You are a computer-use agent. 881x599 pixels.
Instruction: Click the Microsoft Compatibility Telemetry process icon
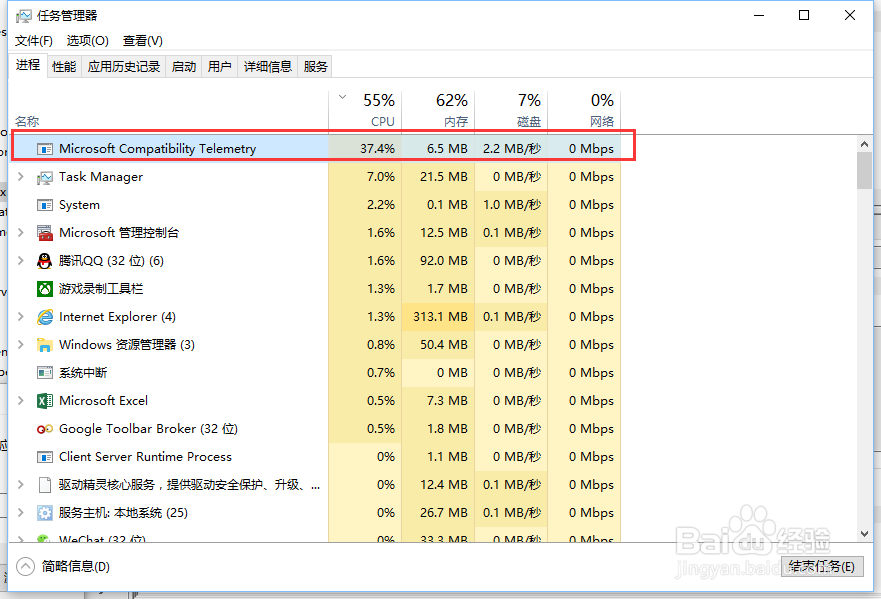(x=45, y=149)
